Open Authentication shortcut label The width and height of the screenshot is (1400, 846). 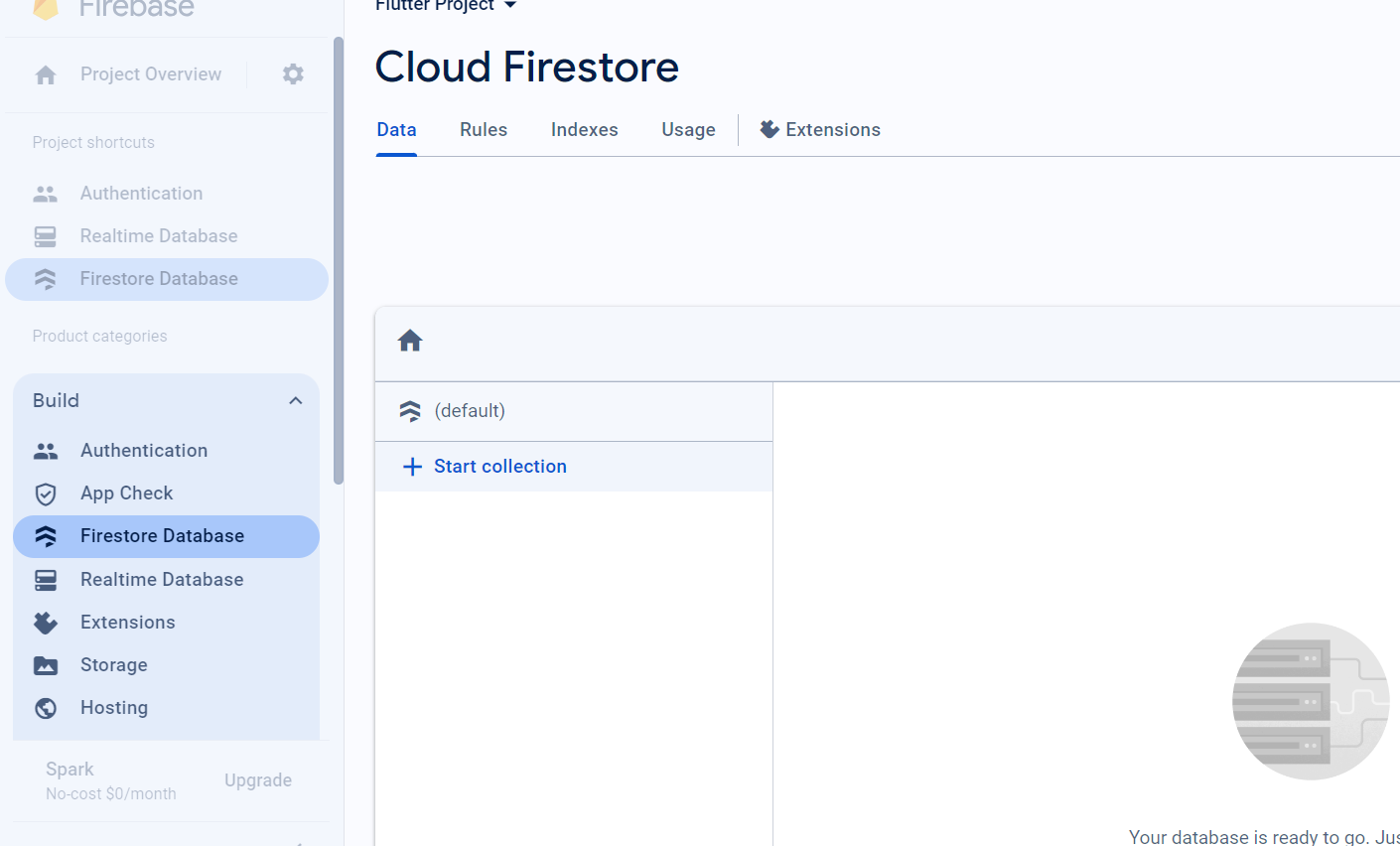(x=141, y=194)
